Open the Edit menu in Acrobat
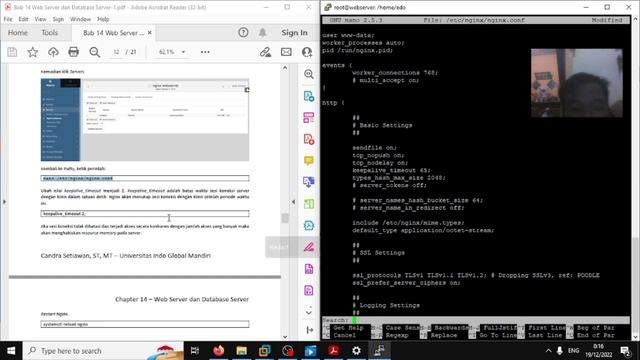The width and height of the screenshot is (640, 360). coord(23,19)
